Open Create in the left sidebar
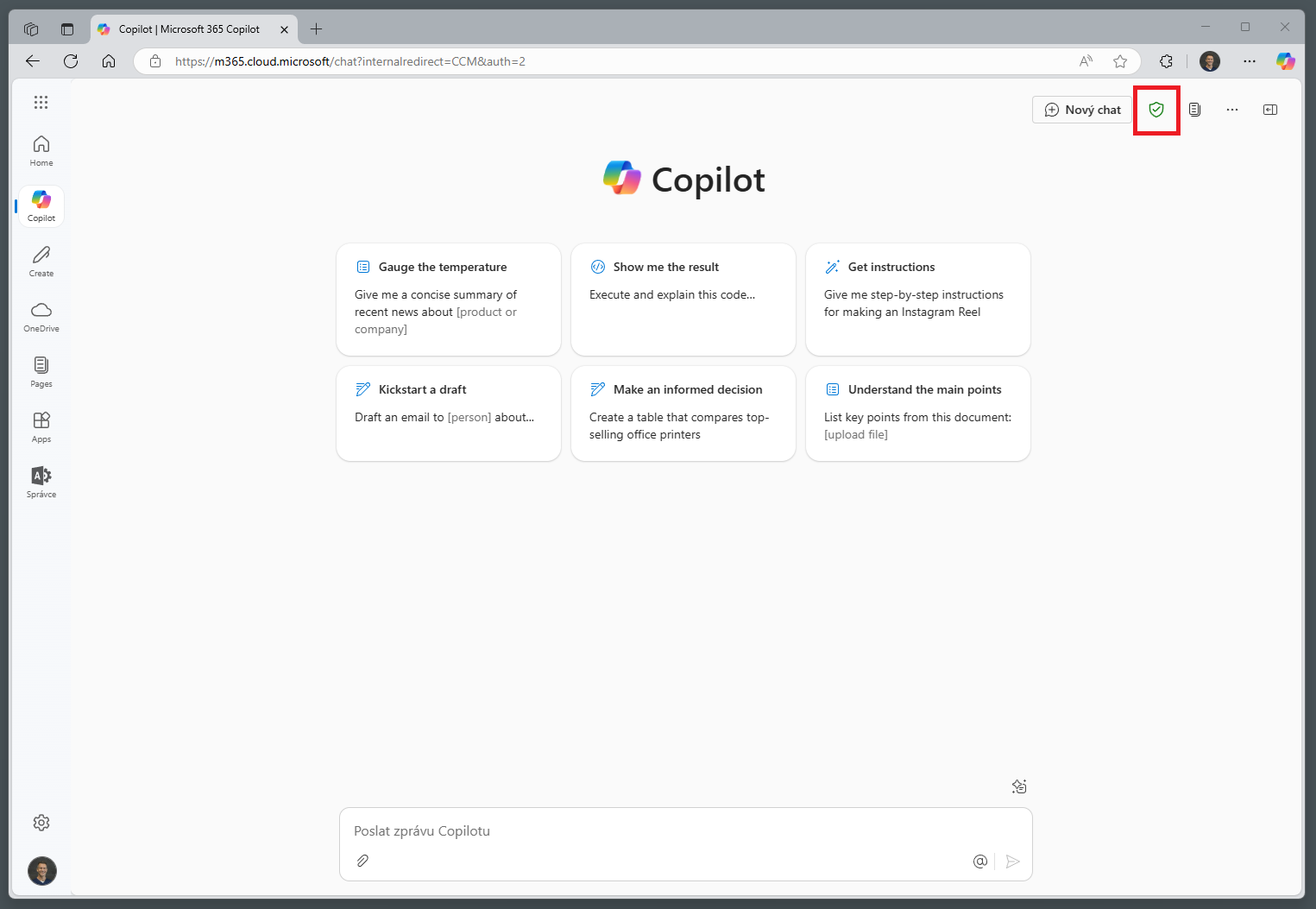Screen dimensions: 1316x909 coord(41,261)
